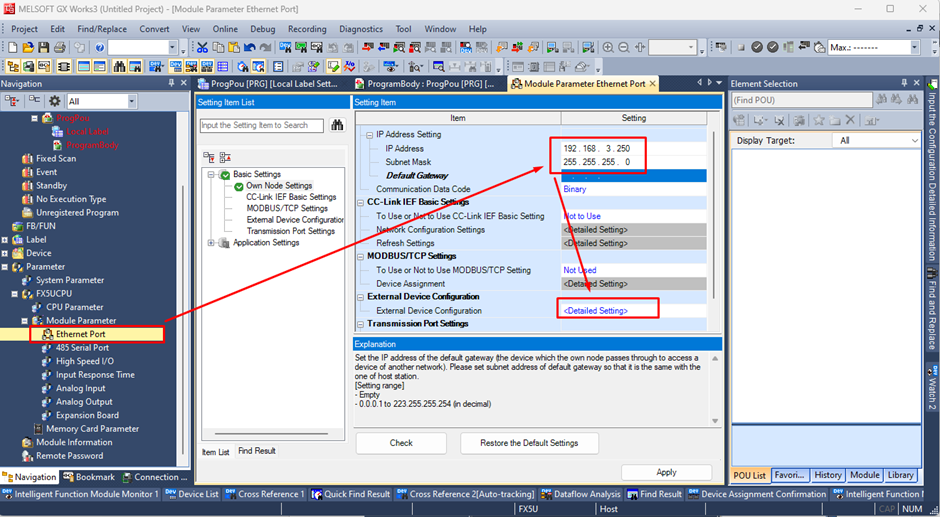The width and height of the screenshot is (940, 517).
Task: Collapse the Module Parameter node
Action: [x=25, y=321]
